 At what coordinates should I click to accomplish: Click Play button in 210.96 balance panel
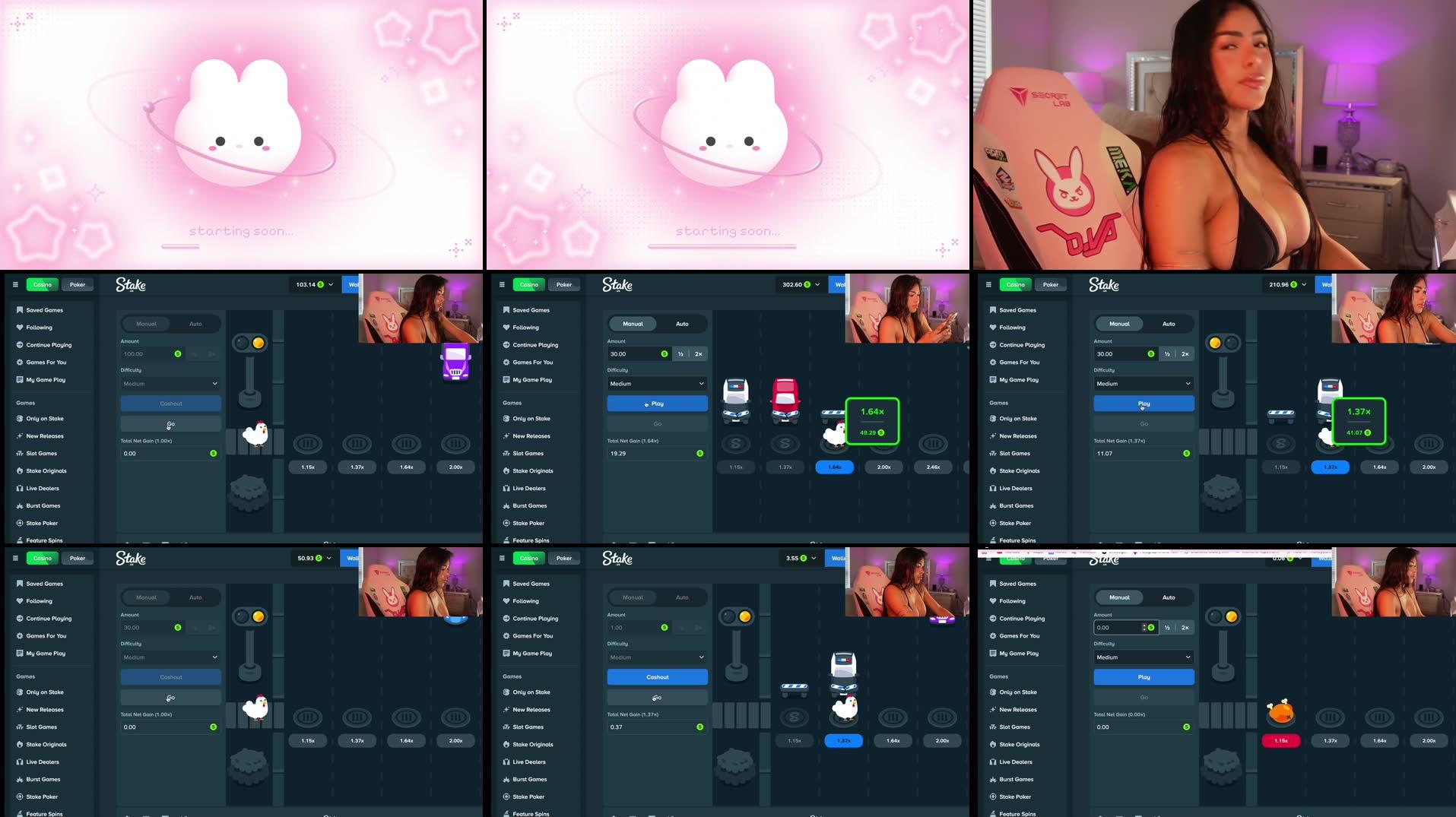coord(1144,404)
